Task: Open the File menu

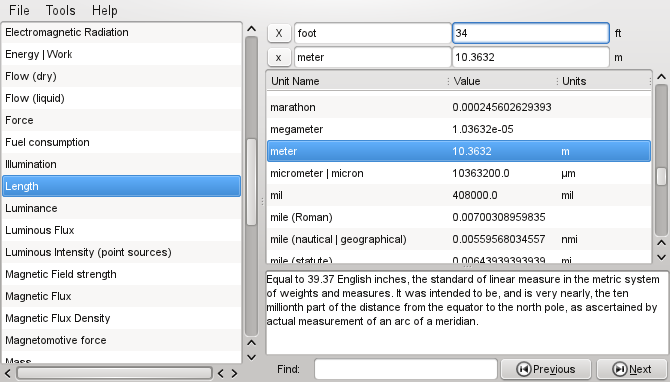Action: click(x=19, y=10)
